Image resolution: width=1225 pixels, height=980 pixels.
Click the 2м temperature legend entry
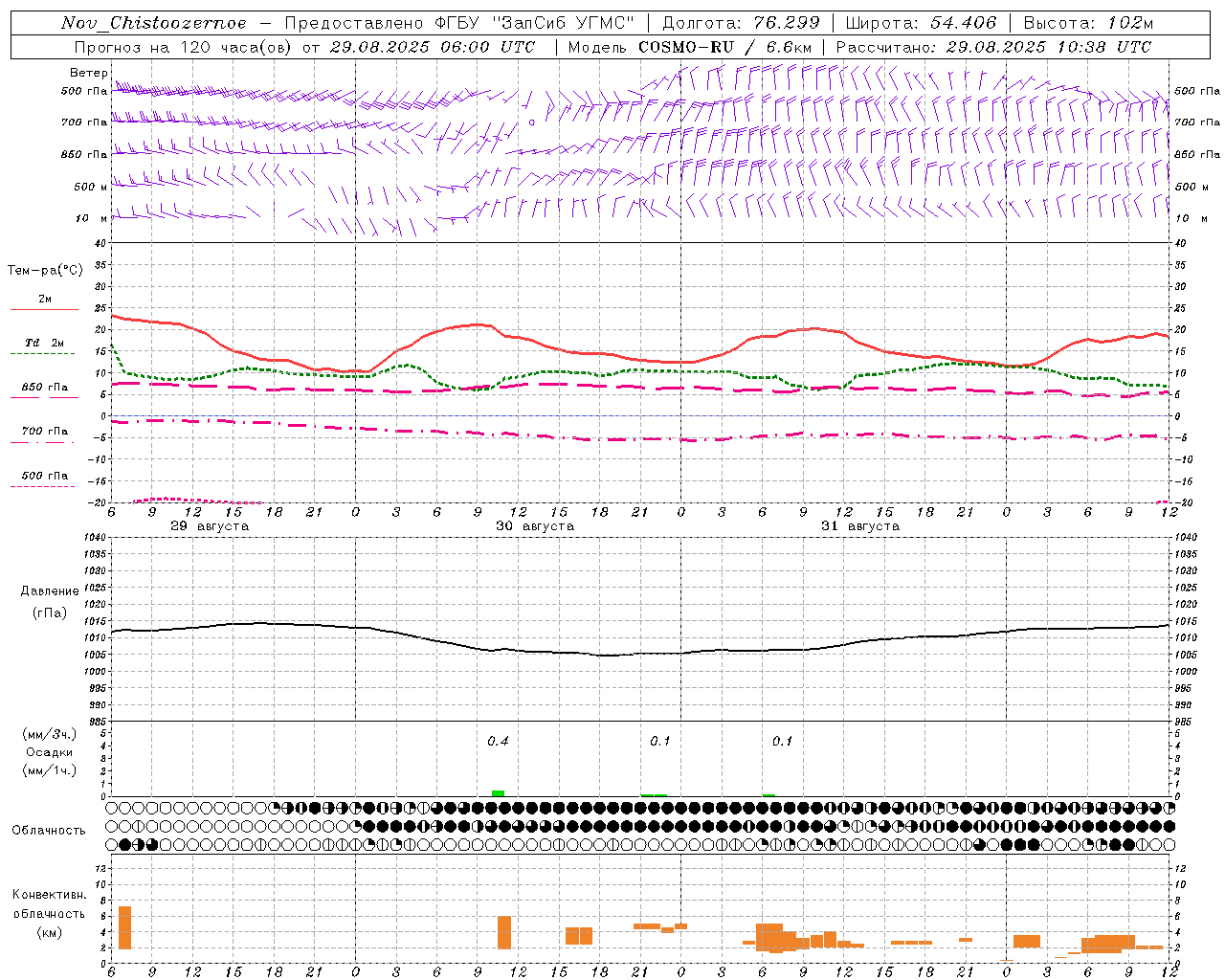coord(45,299)
